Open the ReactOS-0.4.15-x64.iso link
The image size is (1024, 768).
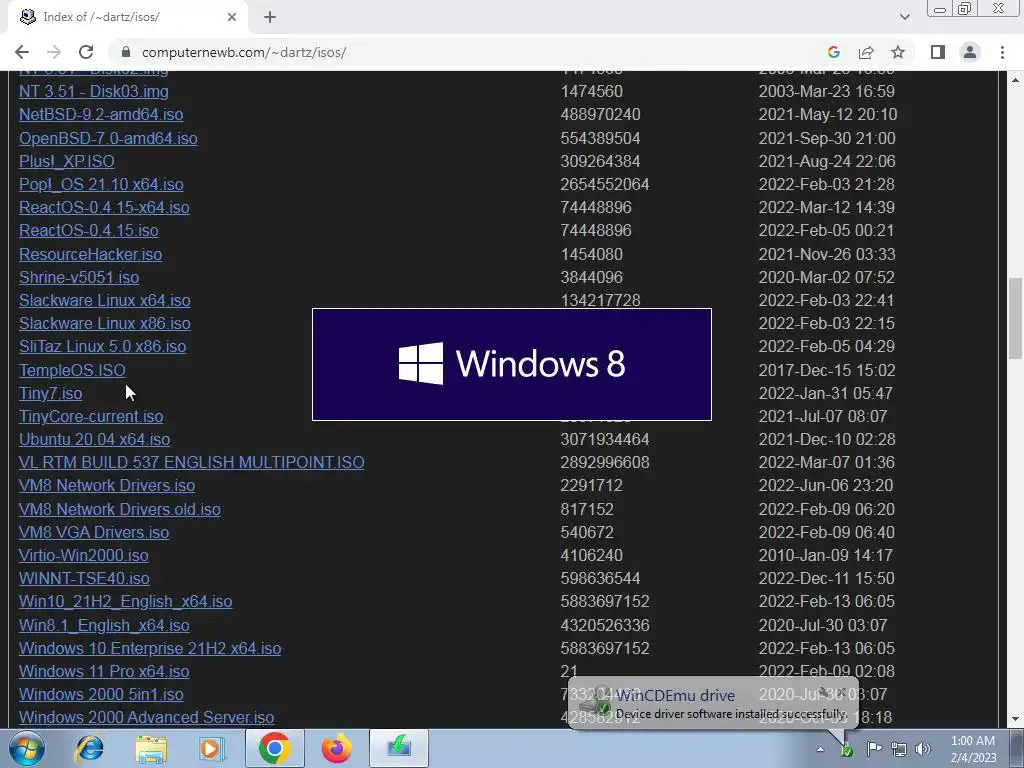104,207
